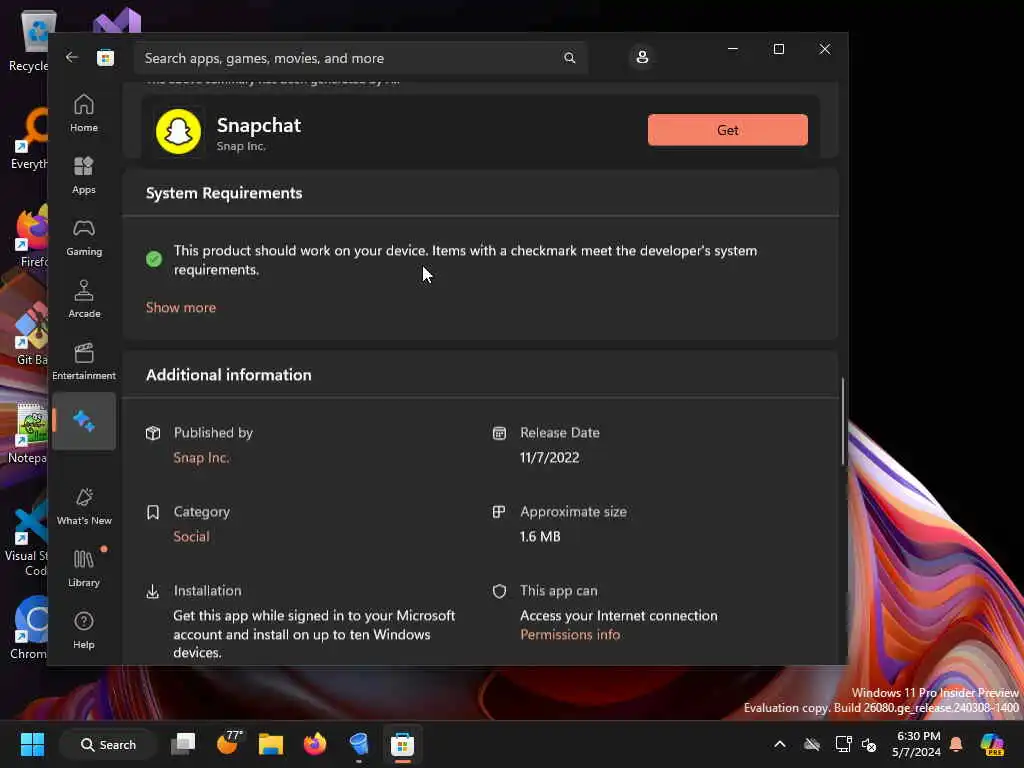
Task: Launch Firefox from the taskbar
Action: coord(315,744)
